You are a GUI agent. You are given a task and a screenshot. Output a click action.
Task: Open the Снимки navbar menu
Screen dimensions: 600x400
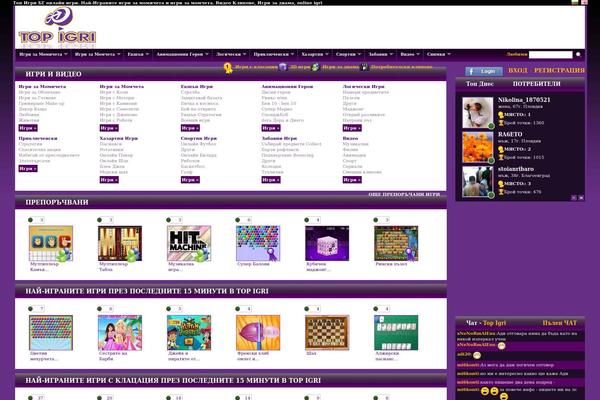coord(439,54)
